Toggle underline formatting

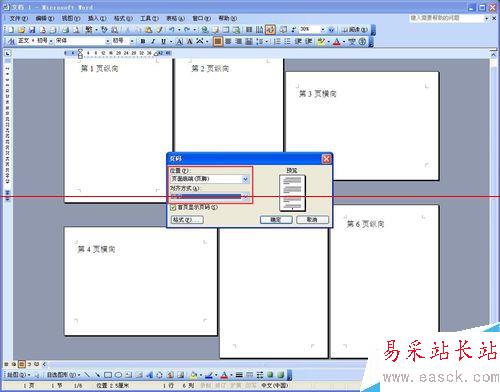coord(163,42)
